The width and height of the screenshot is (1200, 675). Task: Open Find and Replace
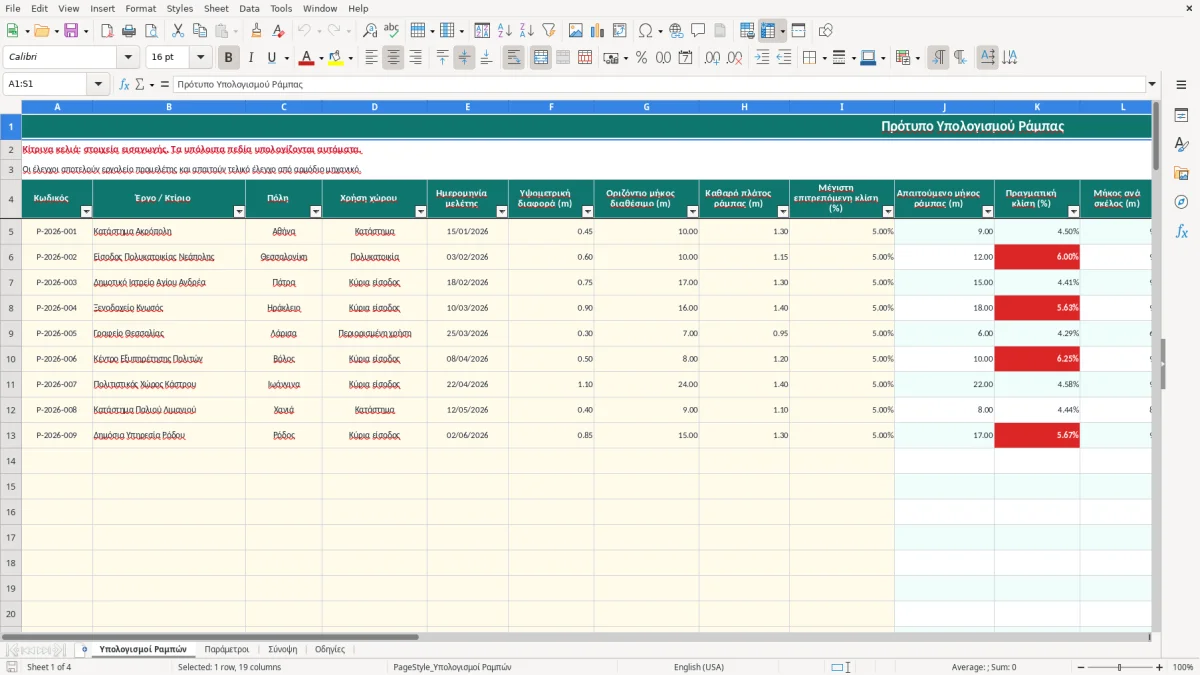tap(370, 31)
